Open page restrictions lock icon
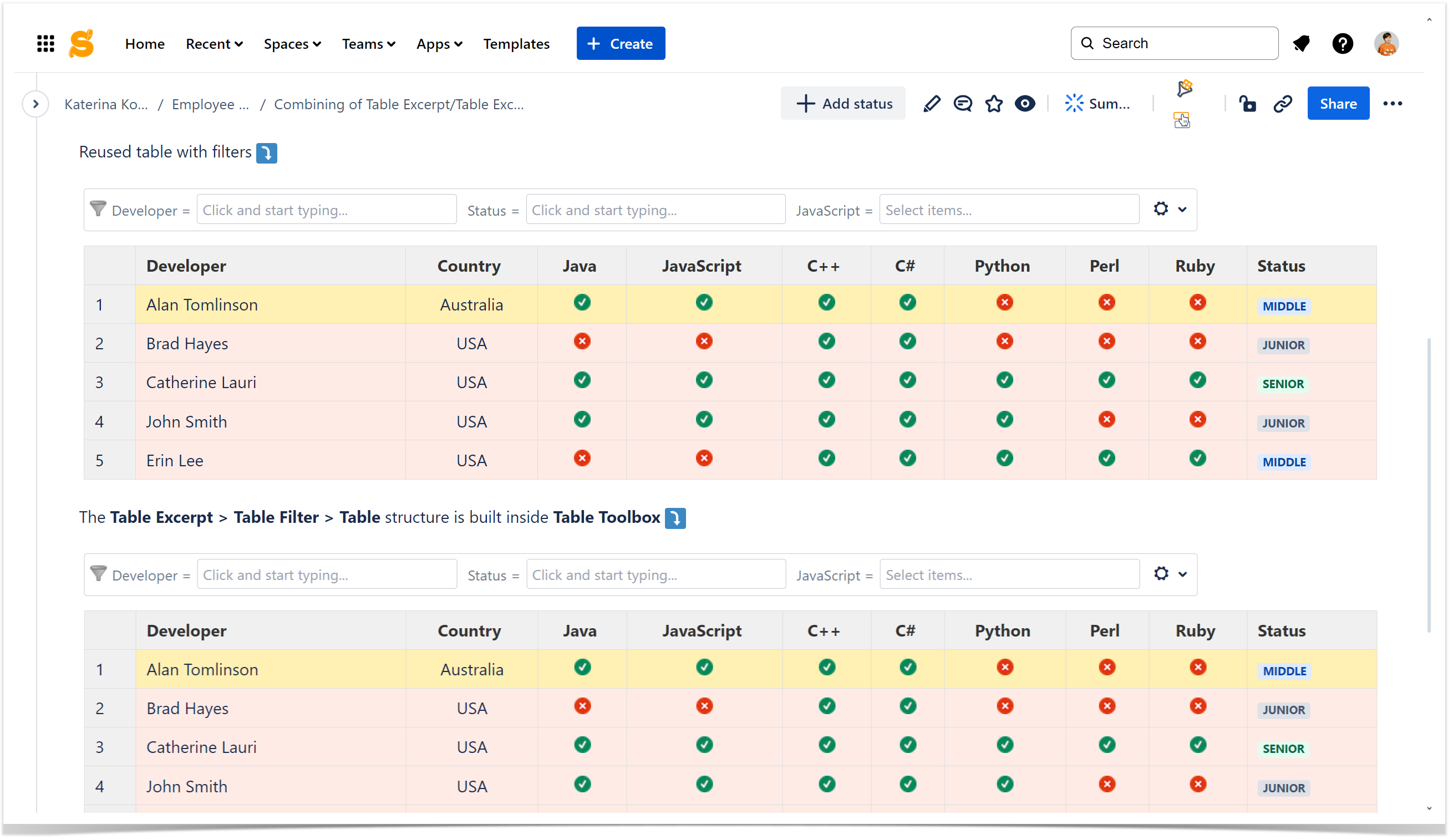The image size is (1453, 840). (x=1247, y=104)
